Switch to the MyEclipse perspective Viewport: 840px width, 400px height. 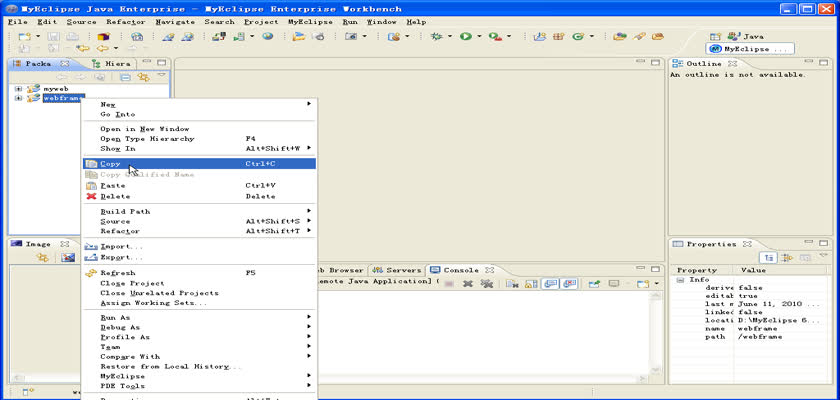point(750,49)
